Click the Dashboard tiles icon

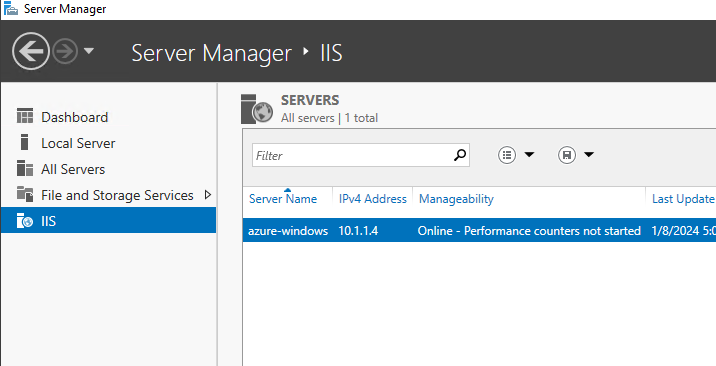pos(25,116)
